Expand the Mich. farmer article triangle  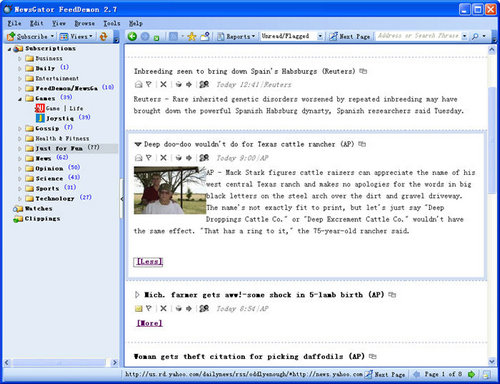pyautogui.click(x=137, y=295)
